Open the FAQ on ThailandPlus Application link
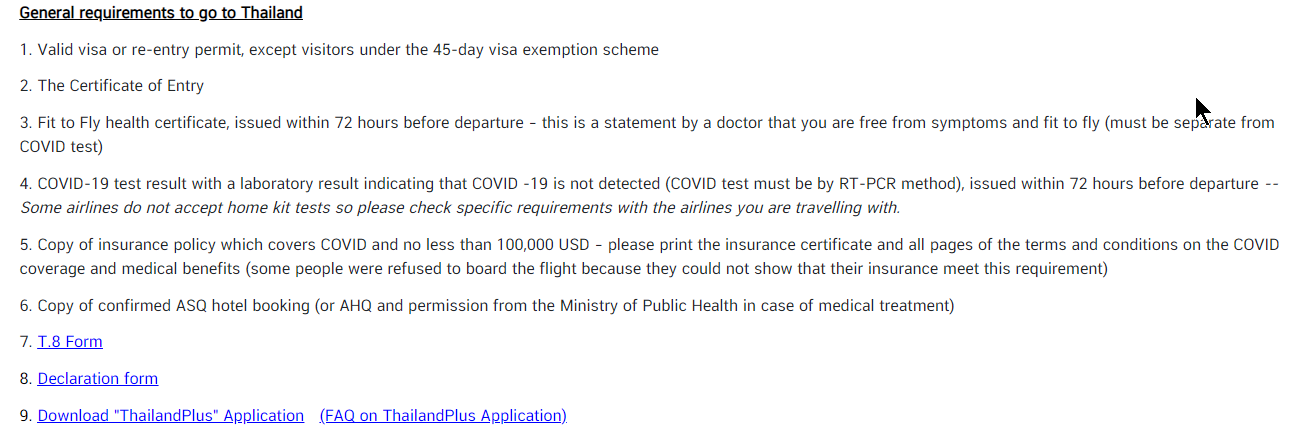 (443, 416)
